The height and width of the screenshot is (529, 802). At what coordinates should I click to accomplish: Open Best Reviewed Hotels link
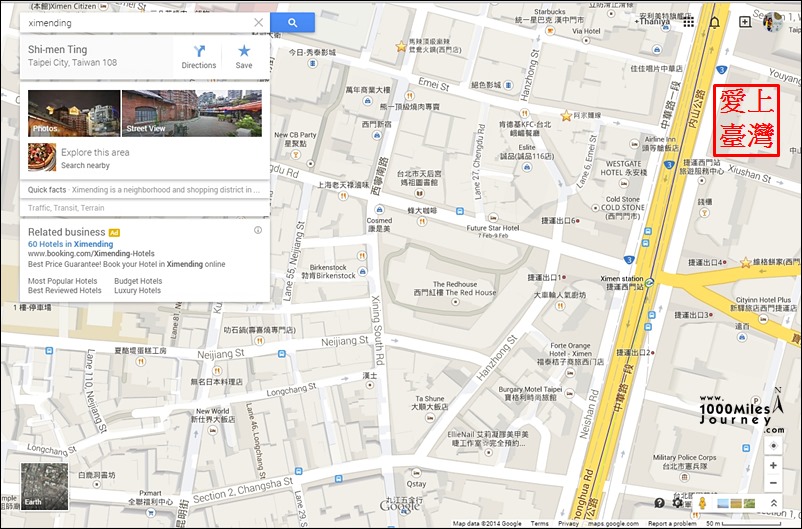(x=64, y=290)
